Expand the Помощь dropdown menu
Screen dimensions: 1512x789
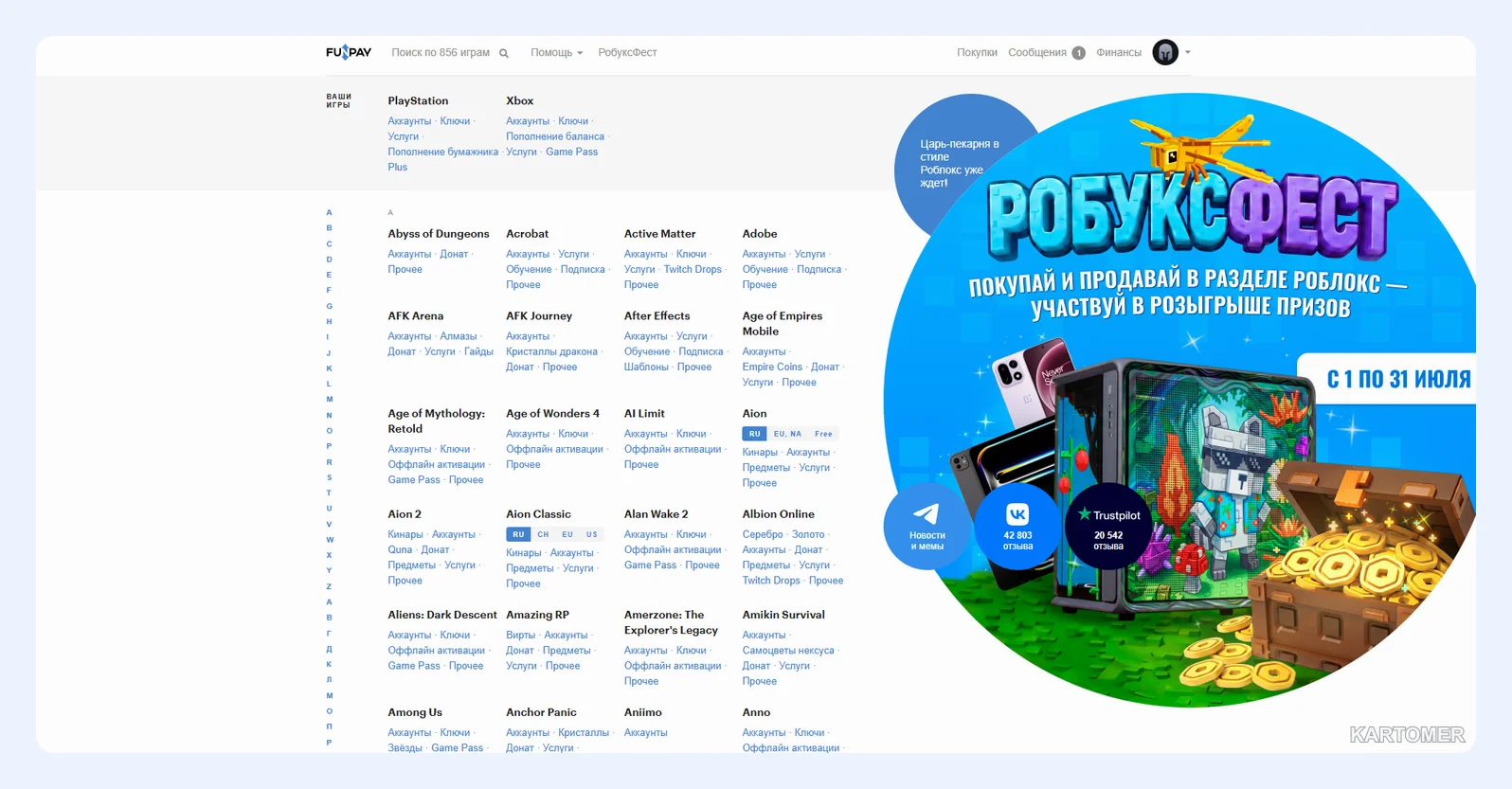click(x=556, y=53)
